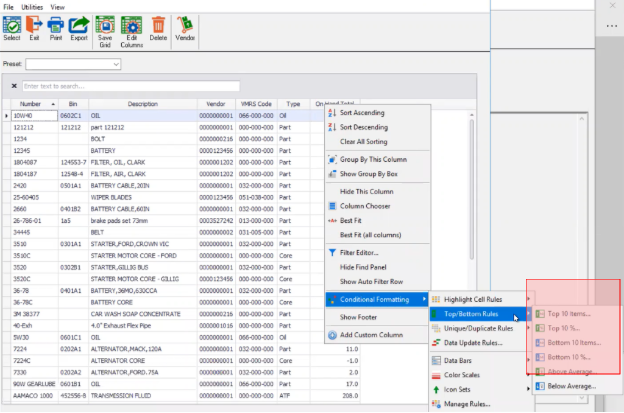Click the Vendor toolbar icon
Viewport: 624px width, 413px height.
185,25
